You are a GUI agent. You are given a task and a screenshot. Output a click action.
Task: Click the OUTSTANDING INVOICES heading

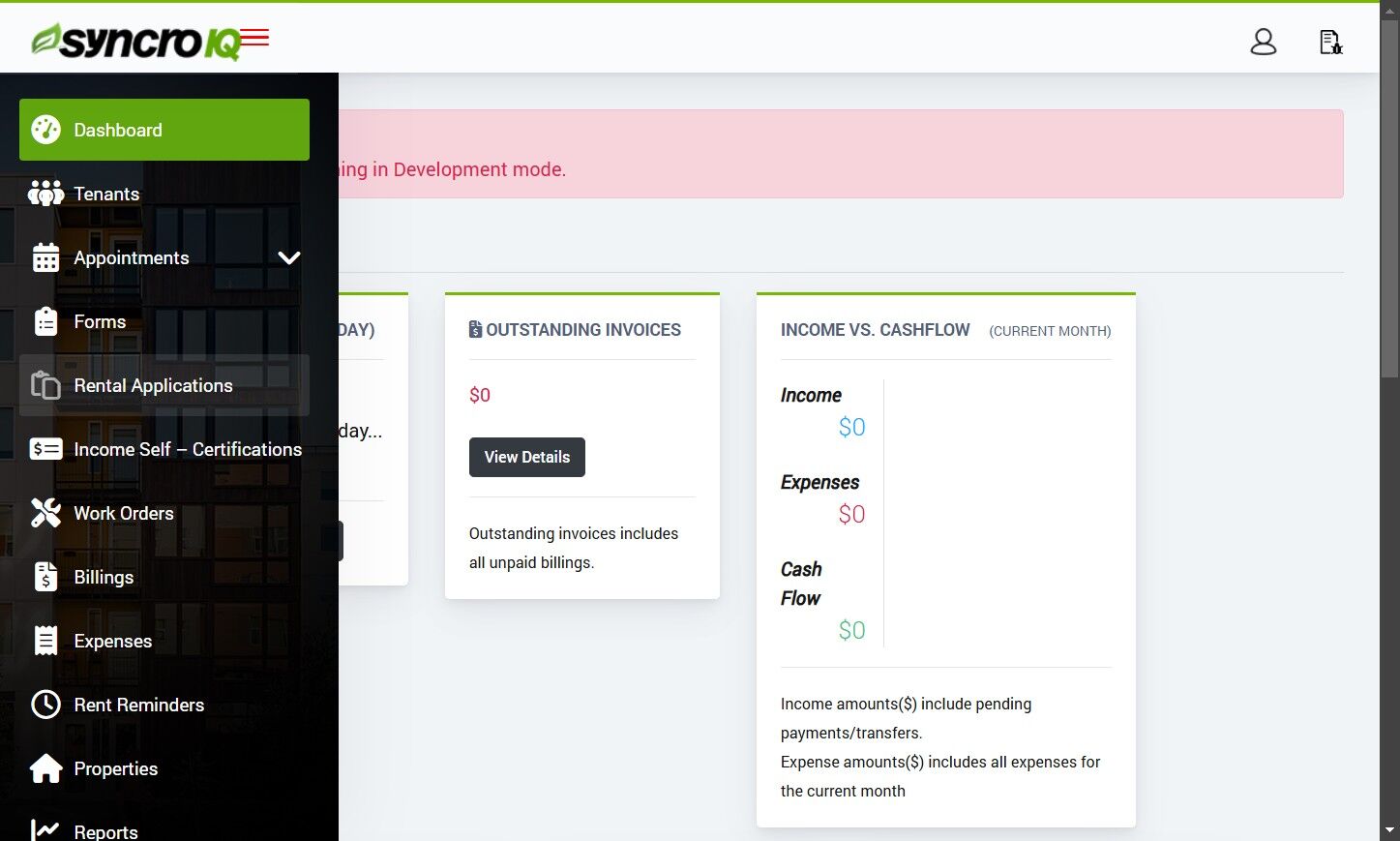[583, 330]
